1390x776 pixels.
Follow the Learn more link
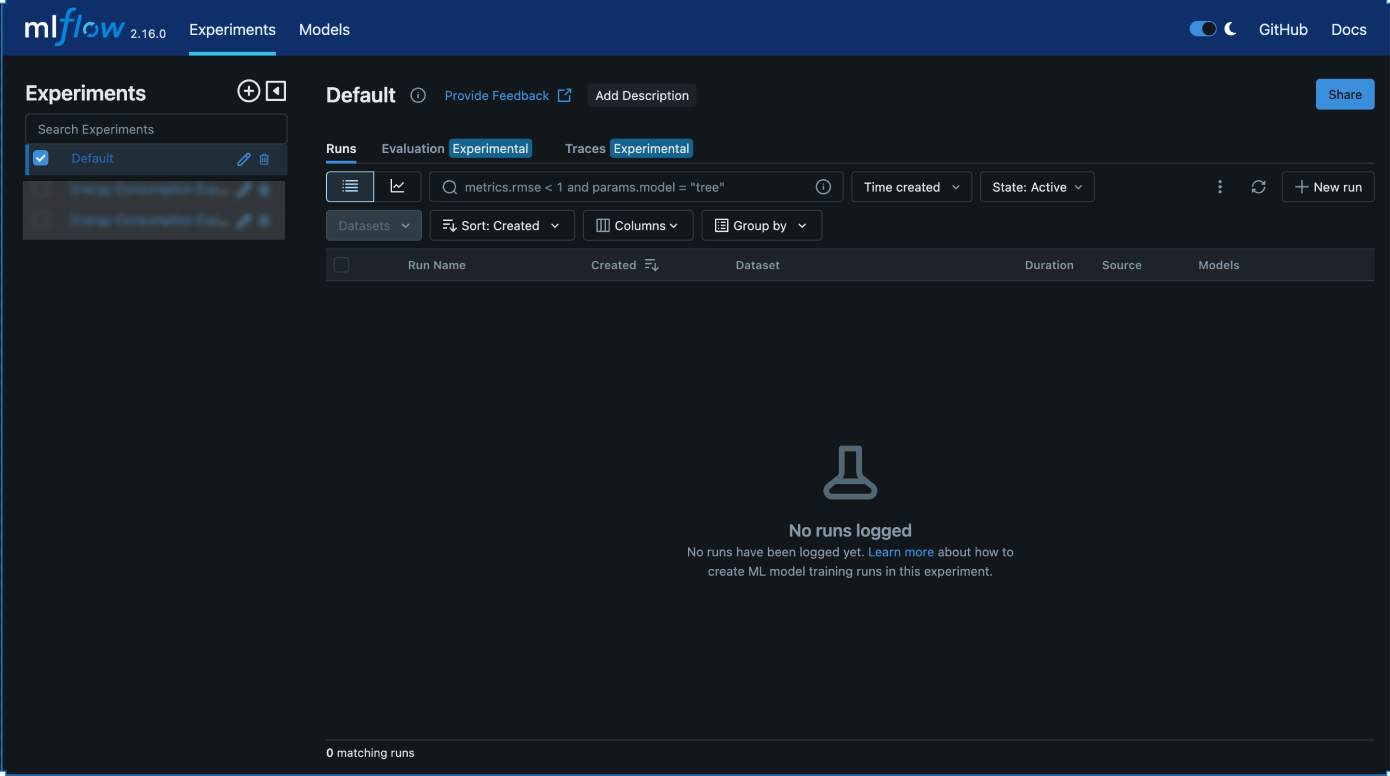coord(900,552)
